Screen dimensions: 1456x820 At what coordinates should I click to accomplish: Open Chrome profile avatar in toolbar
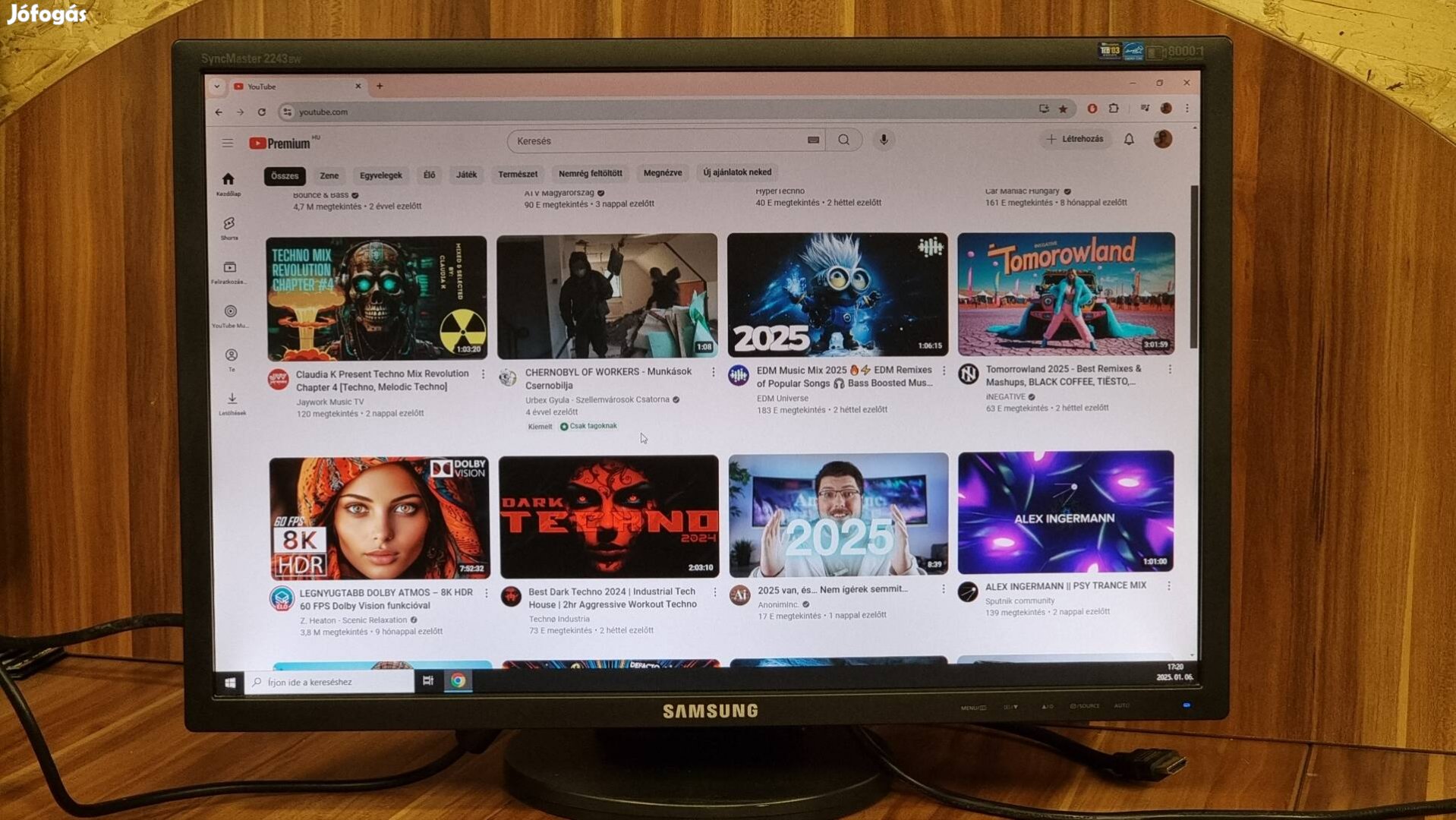click(x=1166, y=108)
